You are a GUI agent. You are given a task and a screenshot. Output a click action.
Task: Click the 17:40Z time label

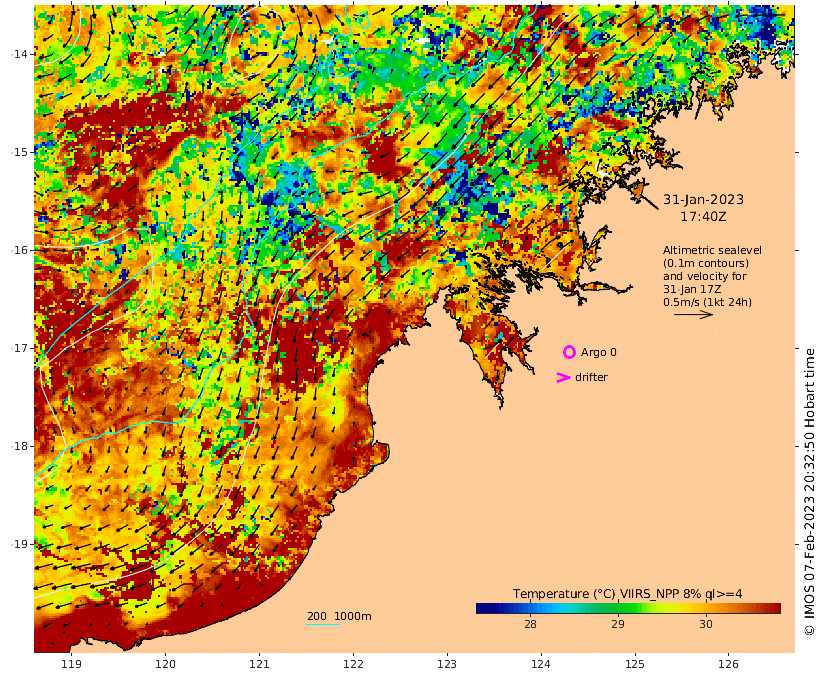tap(703, 216)
